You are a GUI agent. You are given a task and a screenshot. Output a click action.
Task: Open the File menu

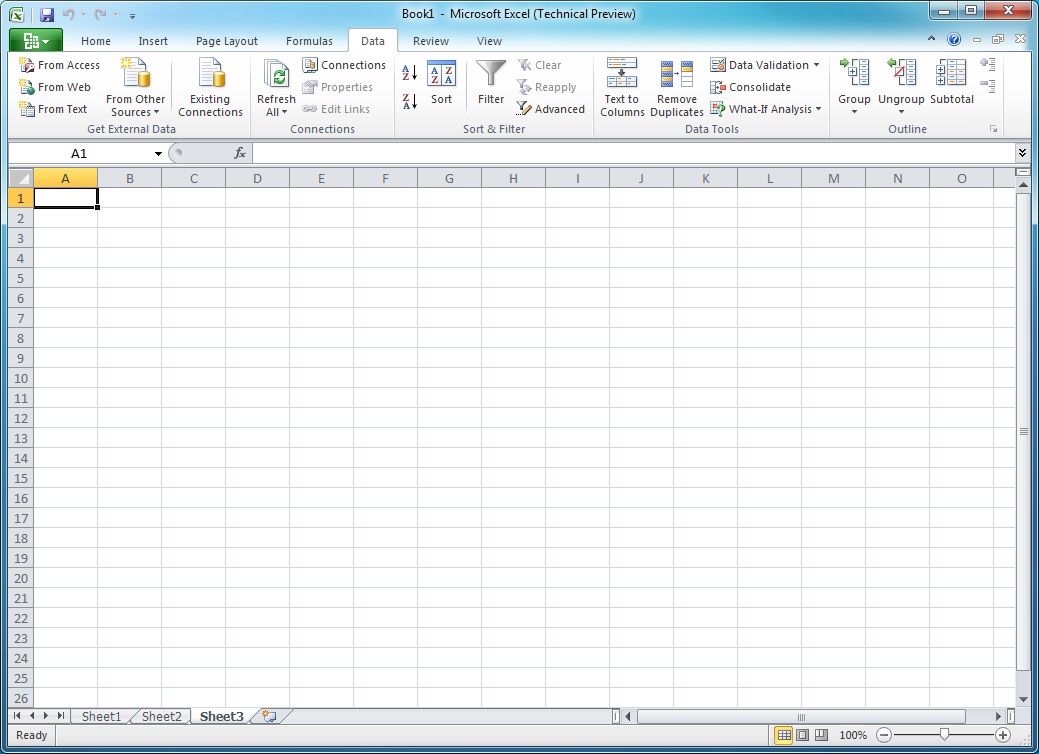point(34,39)
